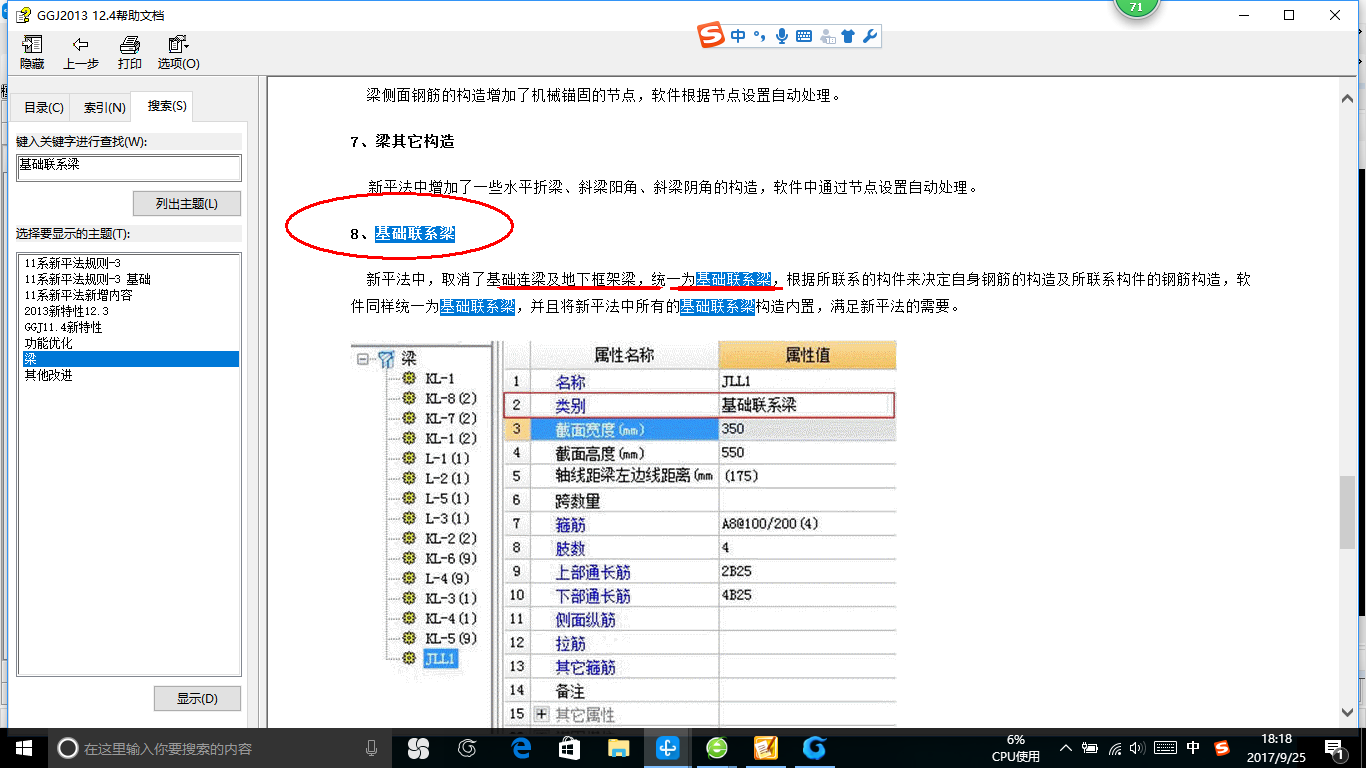Click the 上部通长筋 property label
Viewport: 1366px width, 768px height.
[x=593, y=572]
